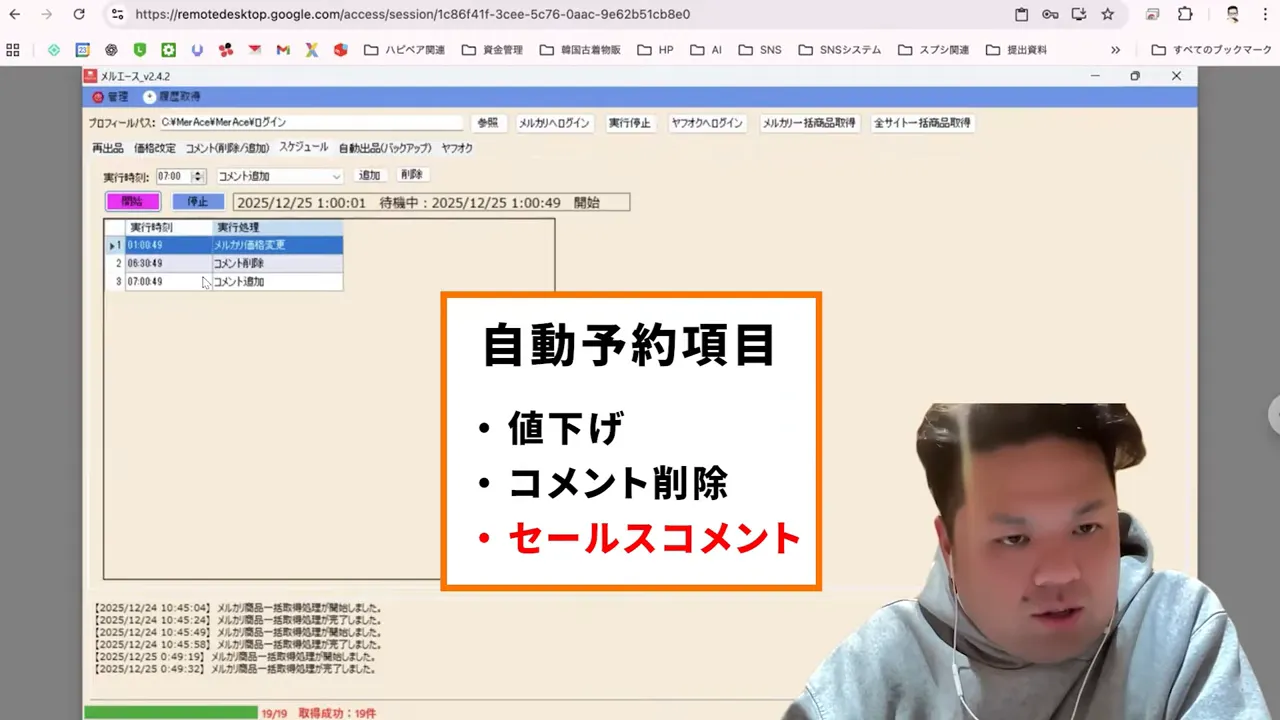1280x720 pixels.
Task: Bookmark this page with the star icon
Action: [1108, 14]
